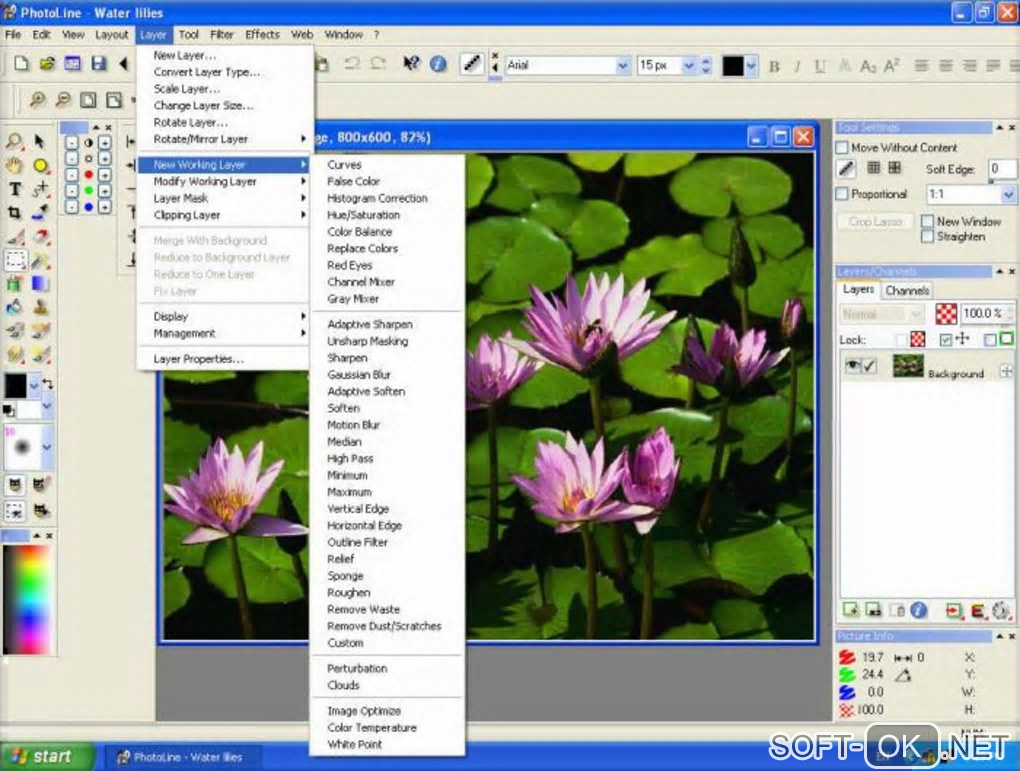
Task: Toggle the lock transparency checkbox
Action: (901, 340)
